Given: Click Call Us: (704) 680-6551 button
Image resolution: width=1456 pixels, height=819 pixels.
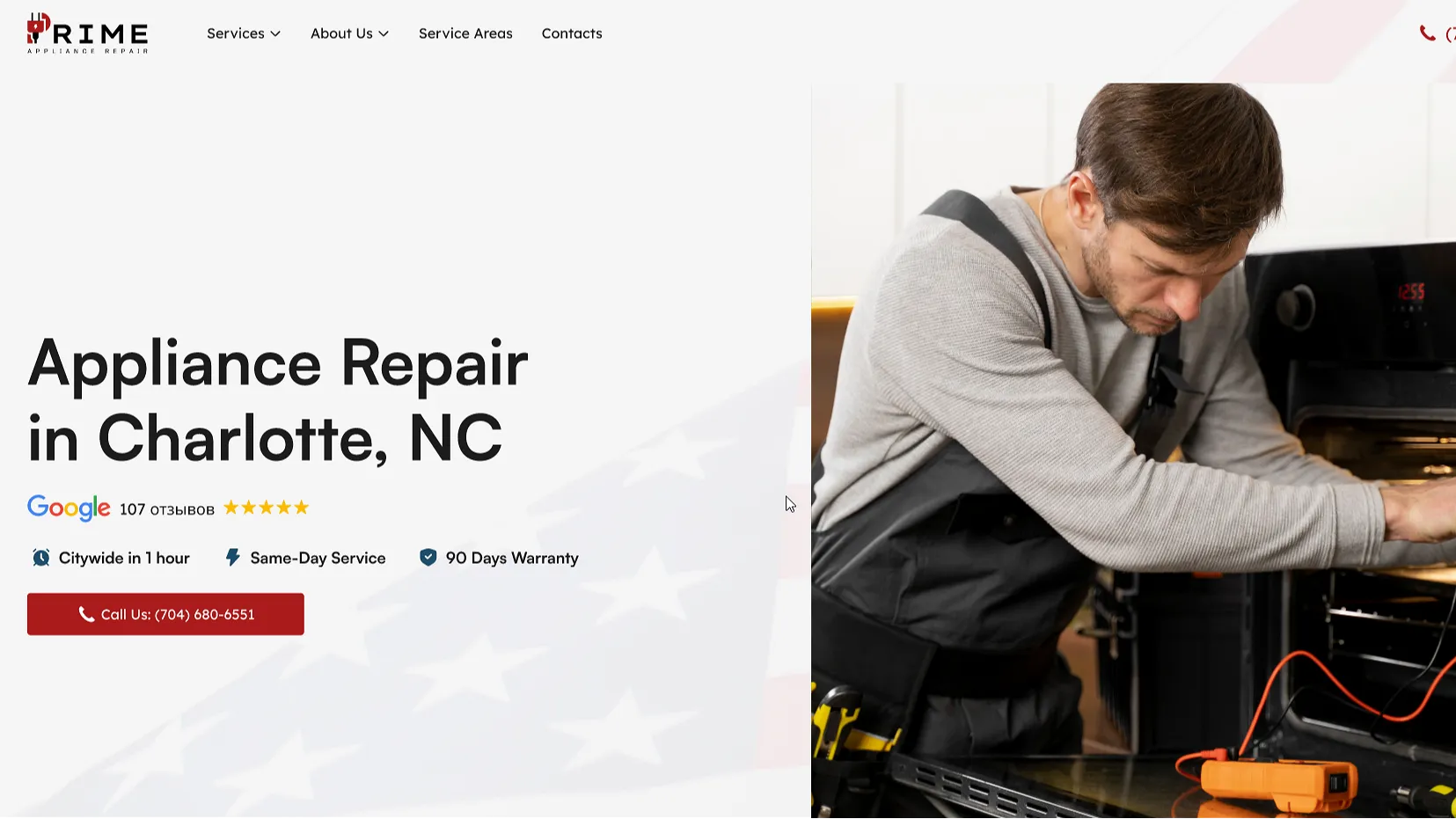Looking at the screenshot, I should (165, 614).
